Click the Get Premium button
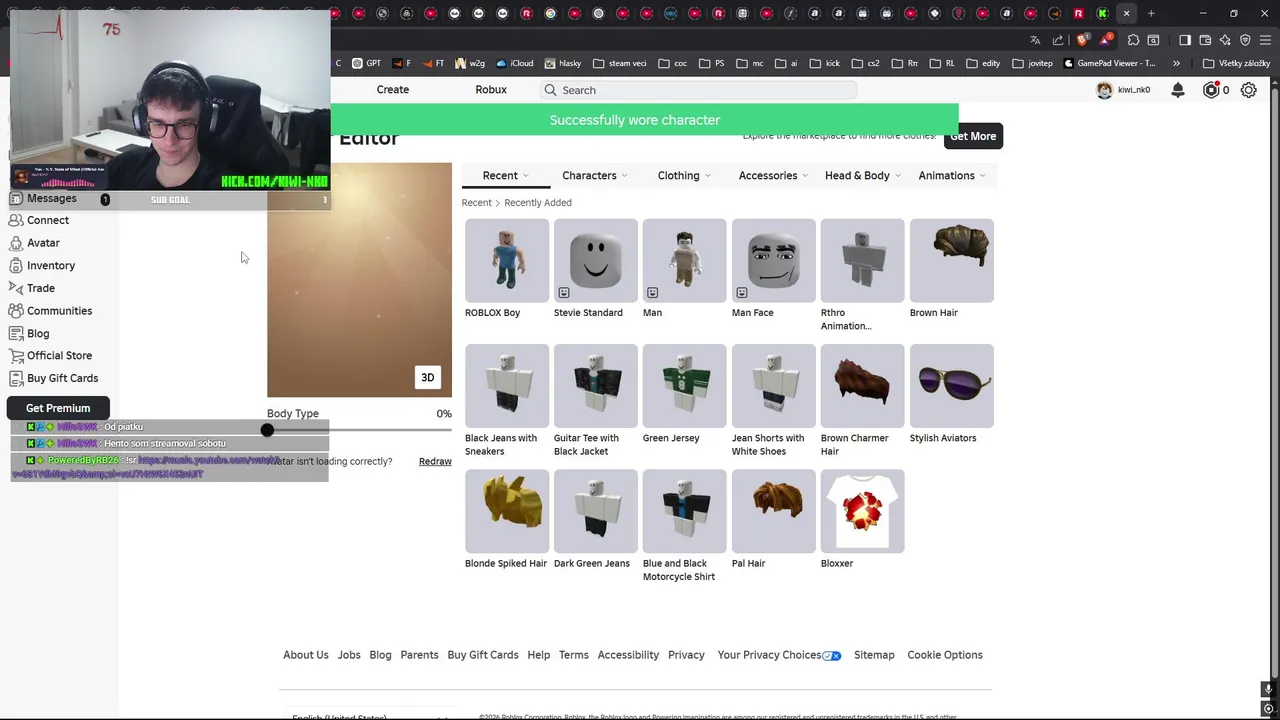 click(58, 408)
